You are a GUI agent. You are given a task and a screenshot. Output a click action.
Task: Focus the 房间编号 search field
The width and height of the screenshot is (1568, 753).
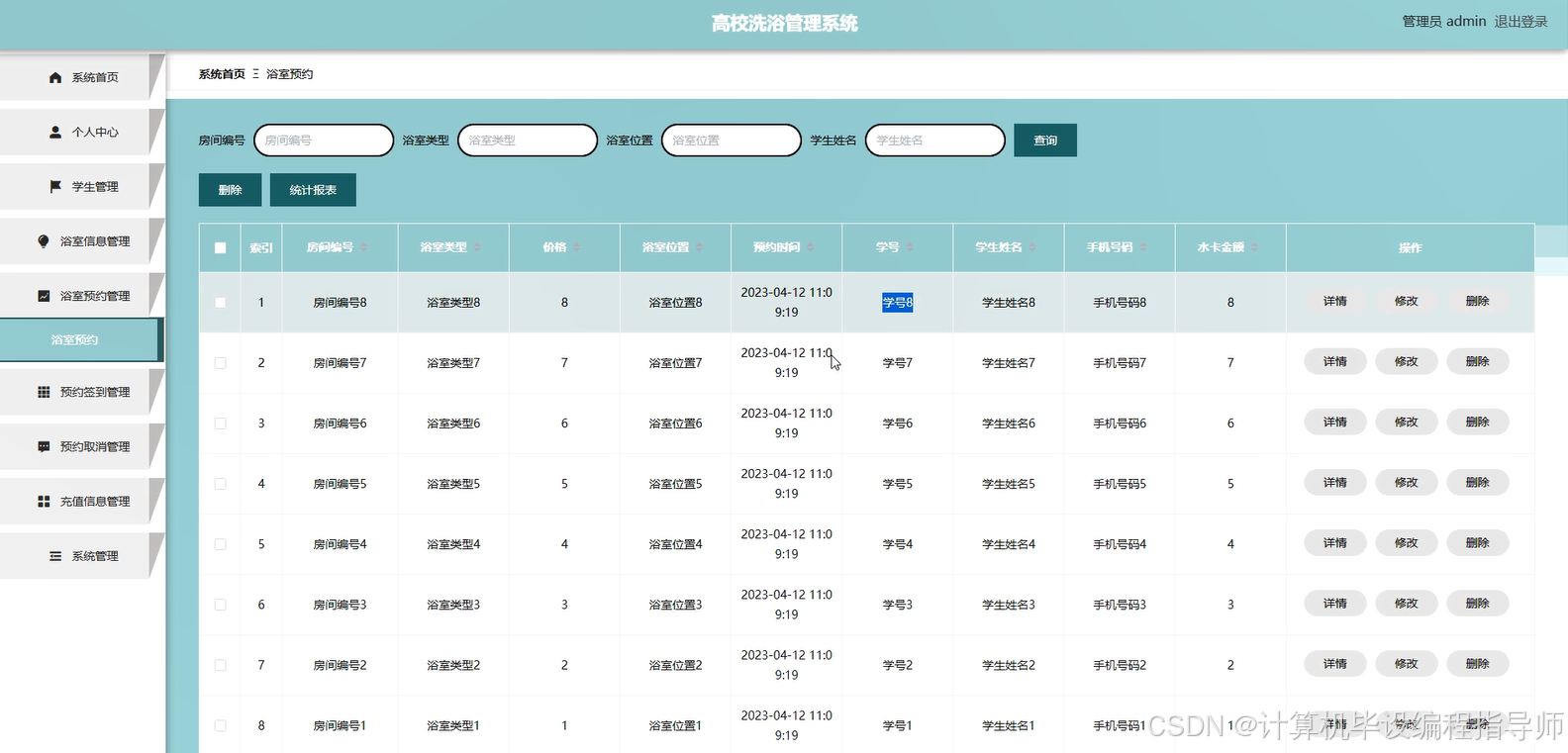pos(324,141)
